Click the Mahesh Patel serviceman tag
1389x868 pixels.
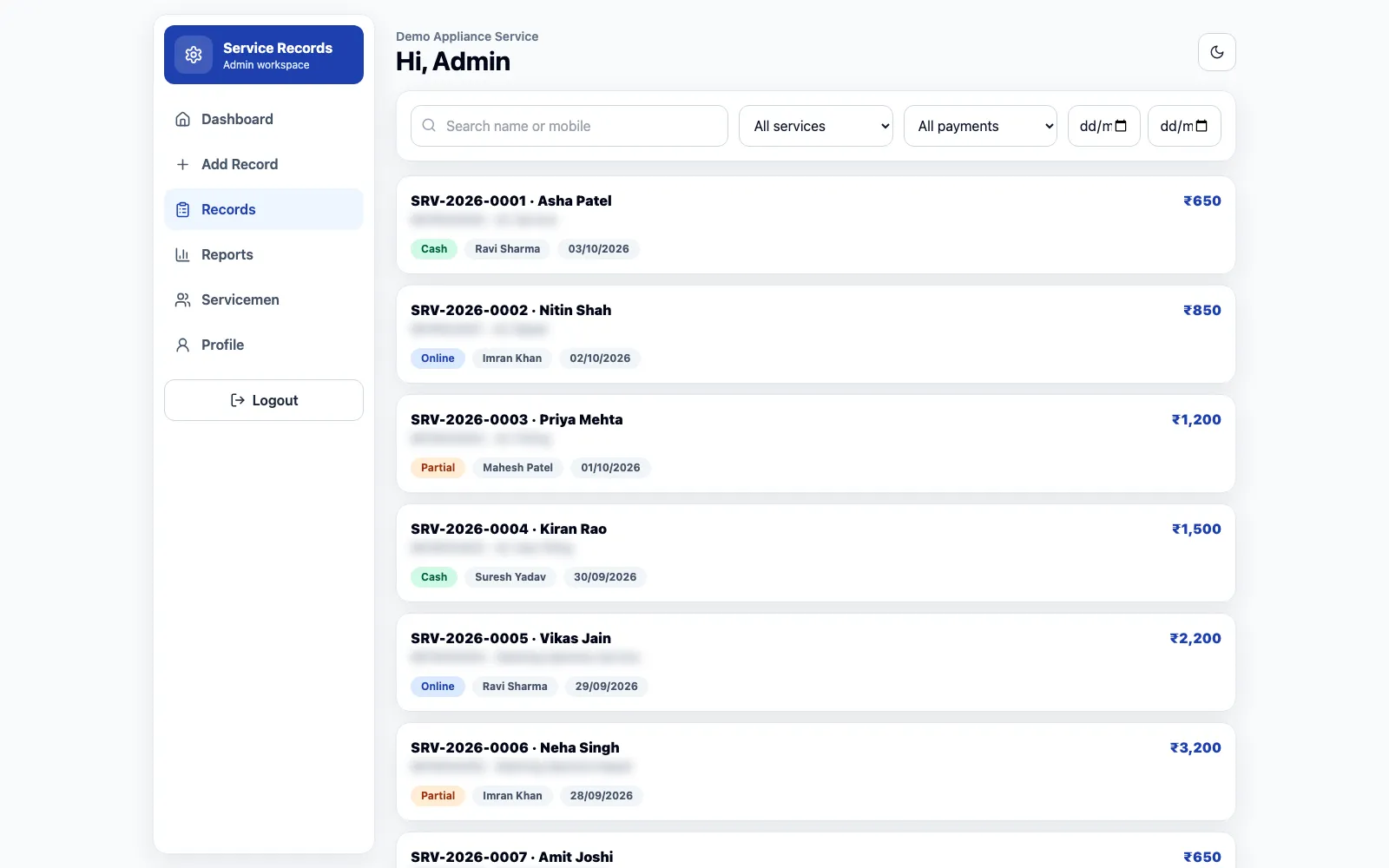coord(518,468)
